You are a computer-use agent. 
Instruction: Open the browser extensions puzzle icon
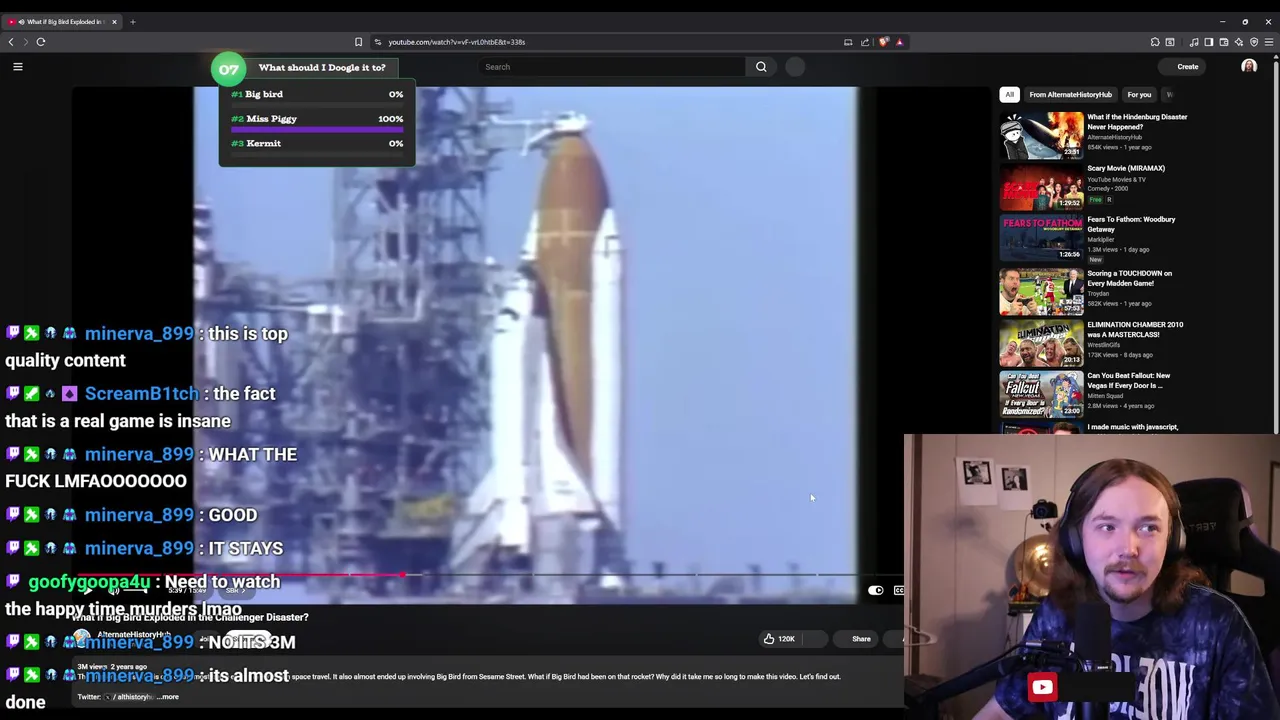click(x=1155, y=42)
